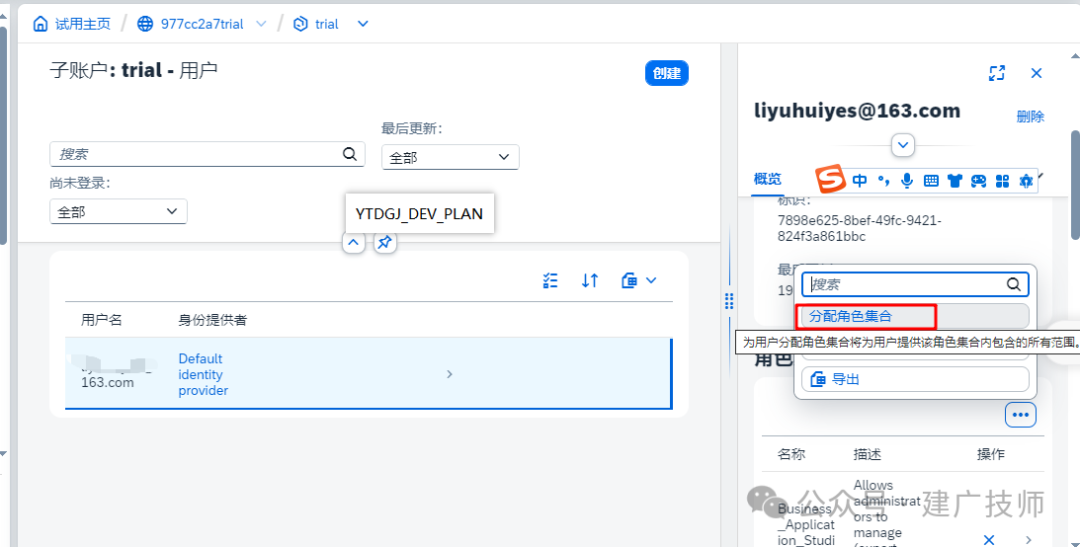Pin the header with the pin icon

pyautogui.click(x=385, y=242)
